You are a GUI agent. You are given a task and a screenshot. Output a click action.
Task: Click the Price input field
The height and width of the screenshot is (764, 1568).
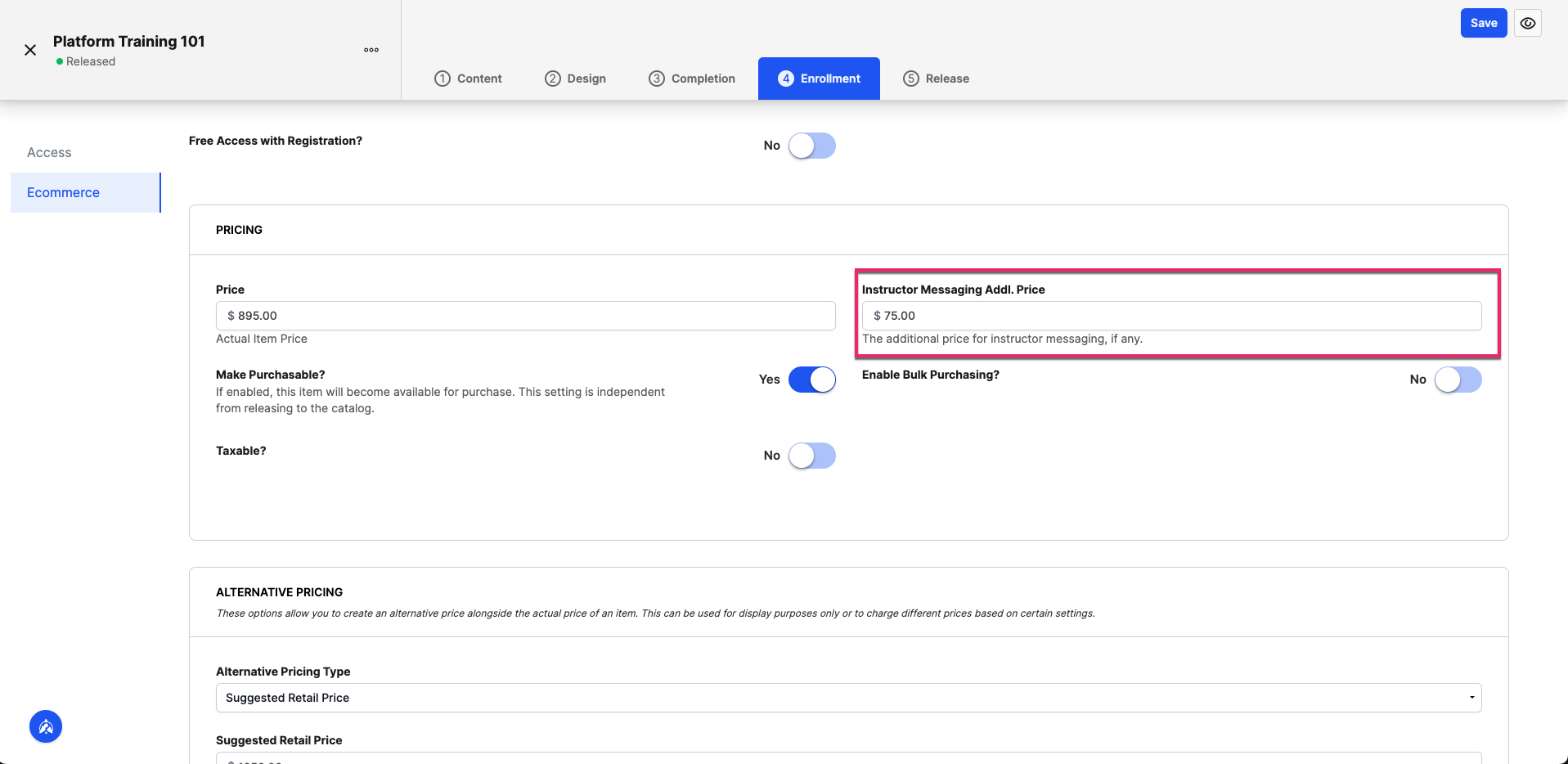coord(526,316)
